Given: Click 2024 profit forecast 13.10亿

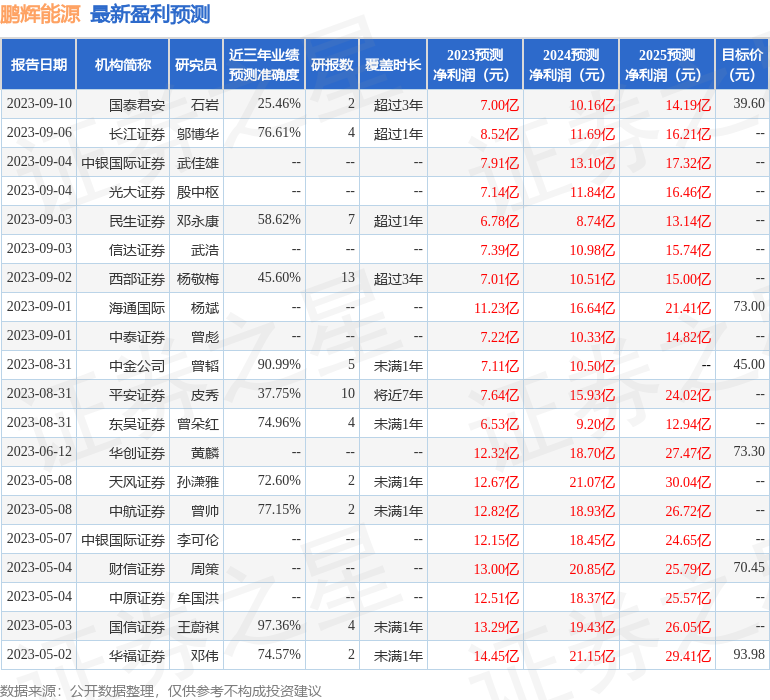Looking at the screenshot, I should 592,163.
